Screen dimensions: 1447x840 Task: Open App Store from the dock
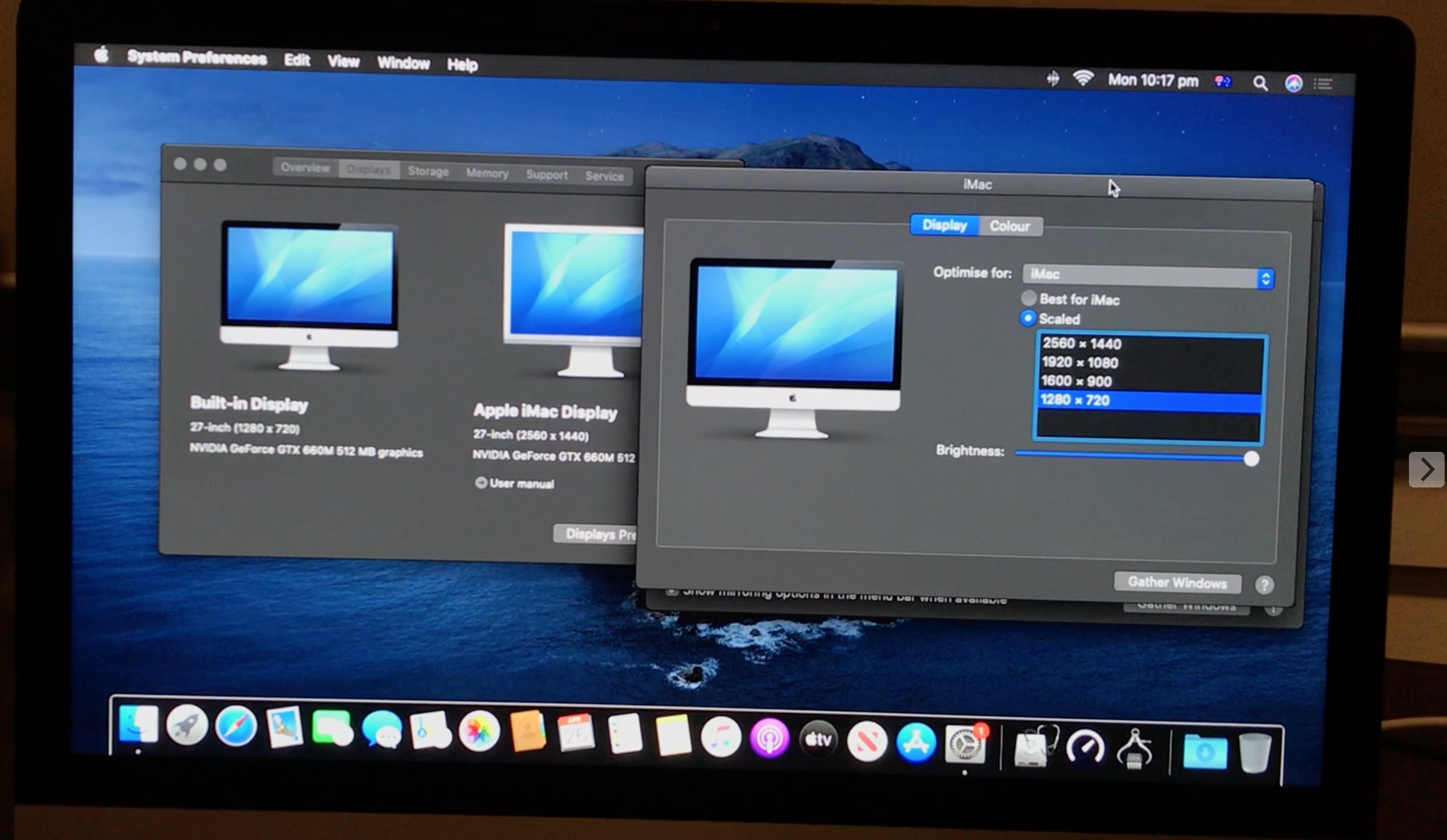916,742
